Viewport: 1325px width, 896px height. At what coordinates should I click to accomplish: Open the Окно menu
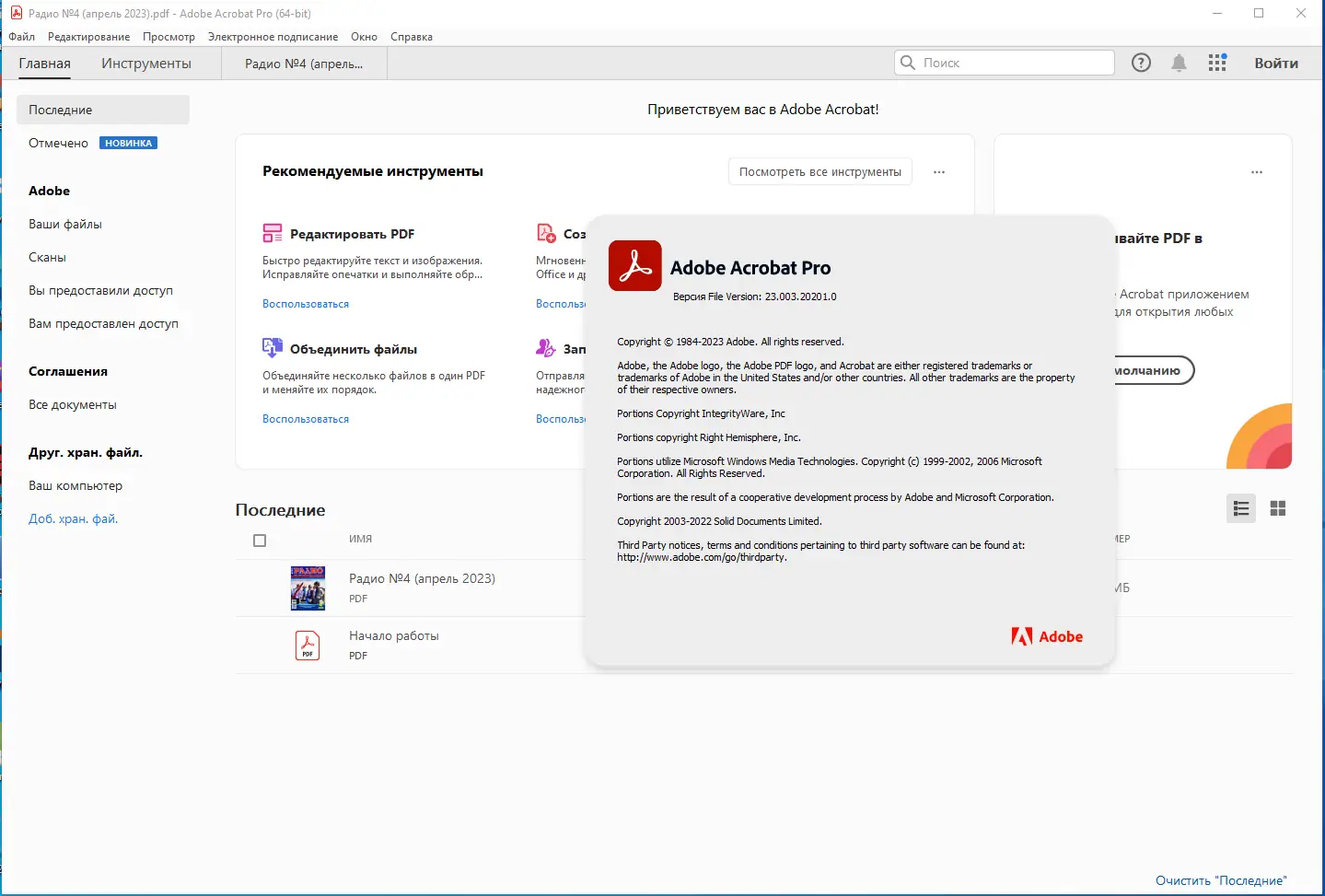(x=364, y=37)
